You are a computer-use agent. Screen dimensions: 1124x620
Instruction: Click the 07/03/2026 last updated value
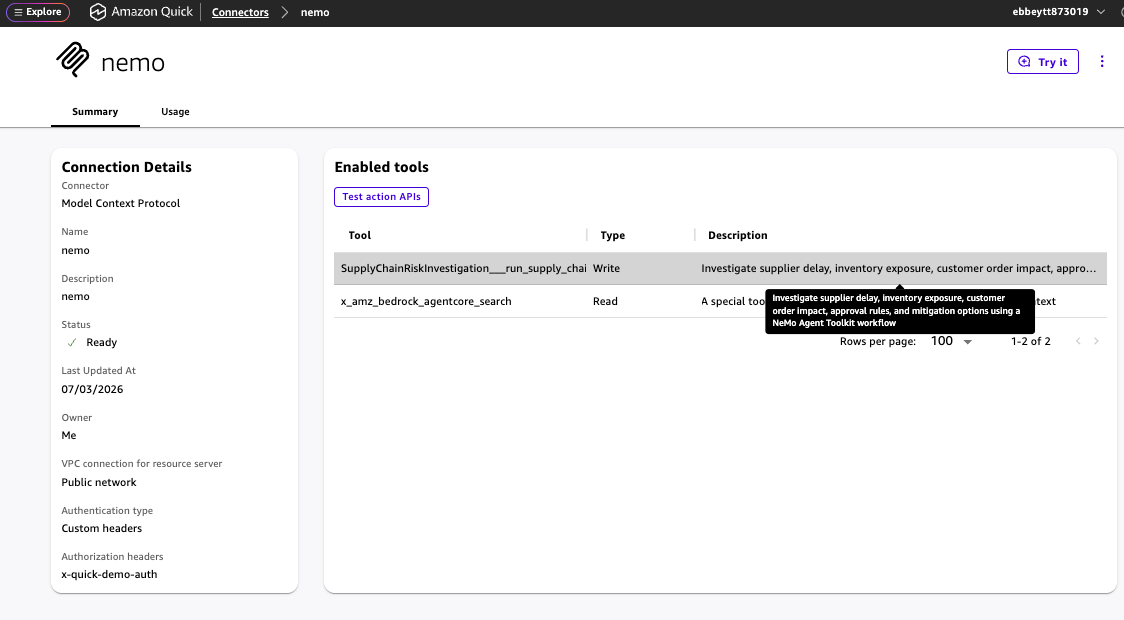pyautogui.click(x=92, y=389)
